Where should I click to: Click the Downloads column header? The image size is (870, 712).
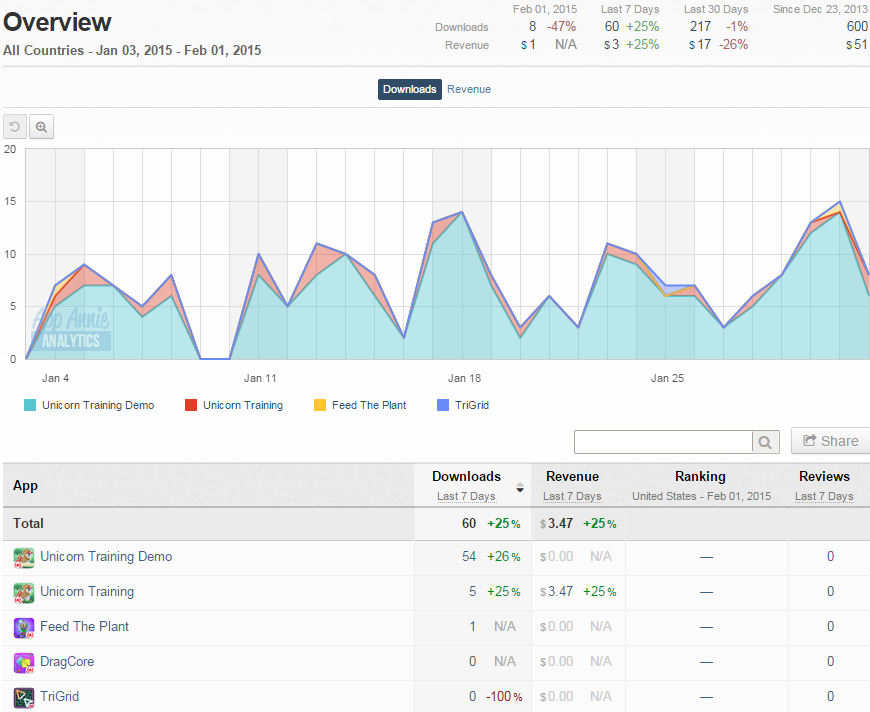(466, 476)
